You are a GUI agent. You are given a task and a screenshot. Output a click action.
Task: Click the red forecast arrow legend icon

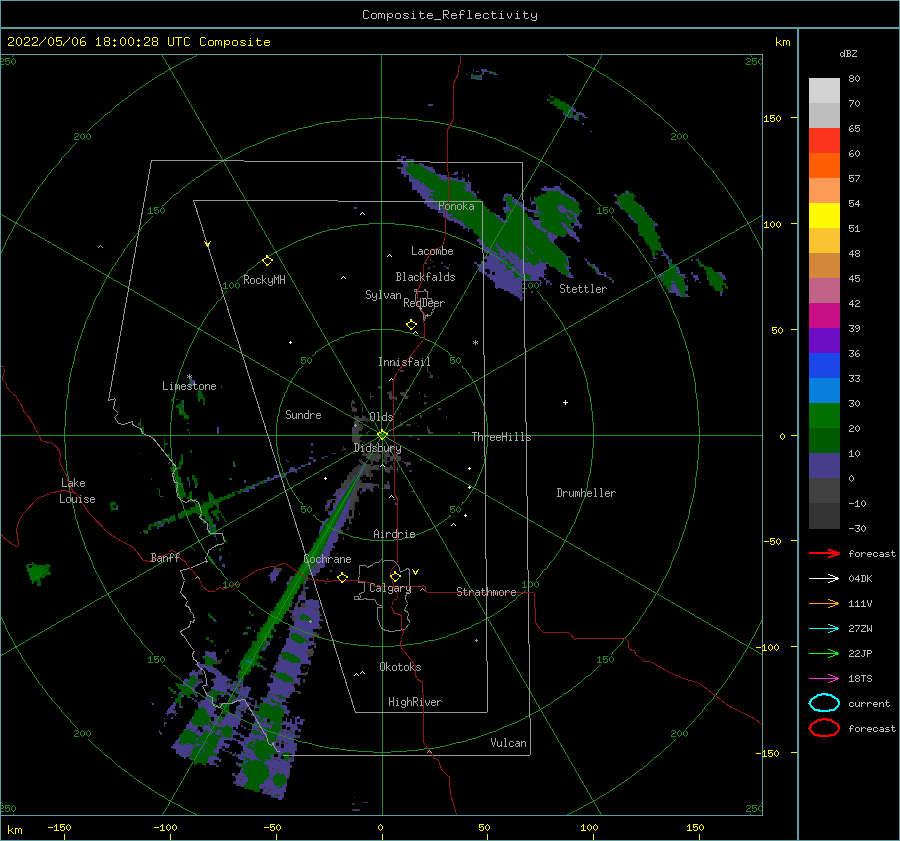[824, 553]
